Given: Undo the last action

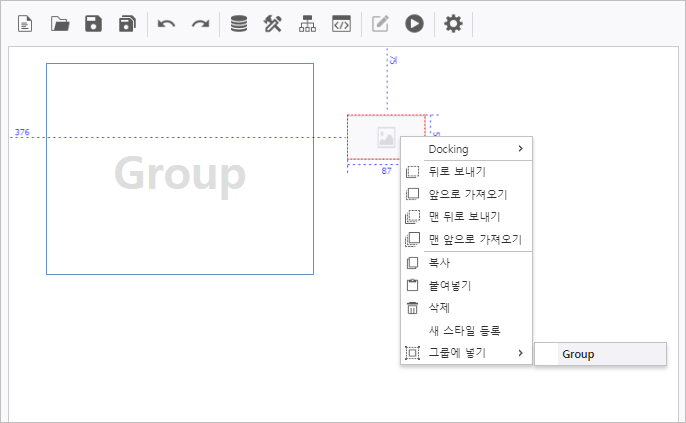Looking at the screenshot, I should tap(167, 24).
